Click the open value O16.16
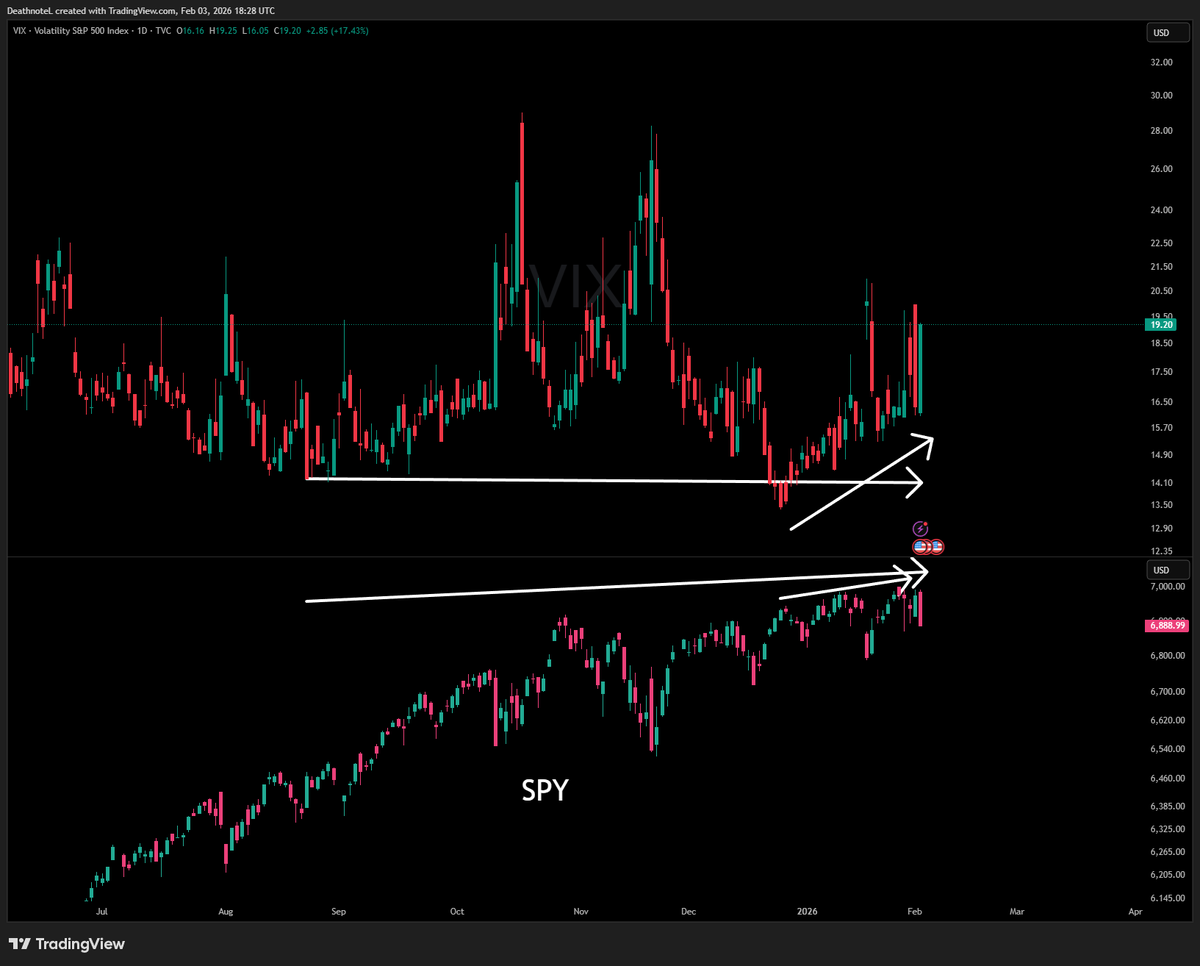 190,31
